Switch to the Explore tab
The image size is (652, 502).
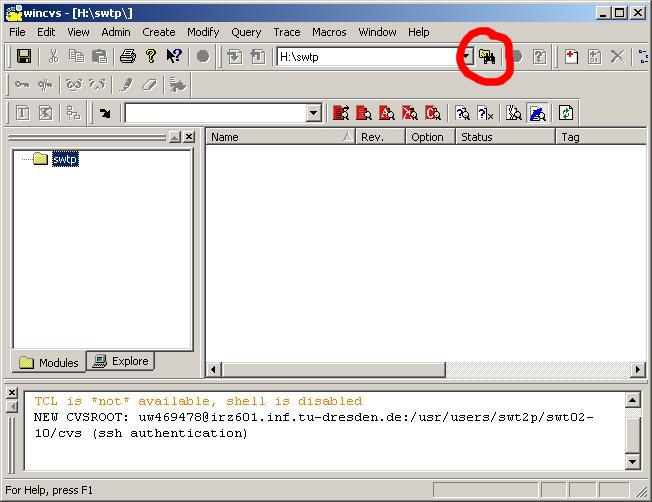121,361
